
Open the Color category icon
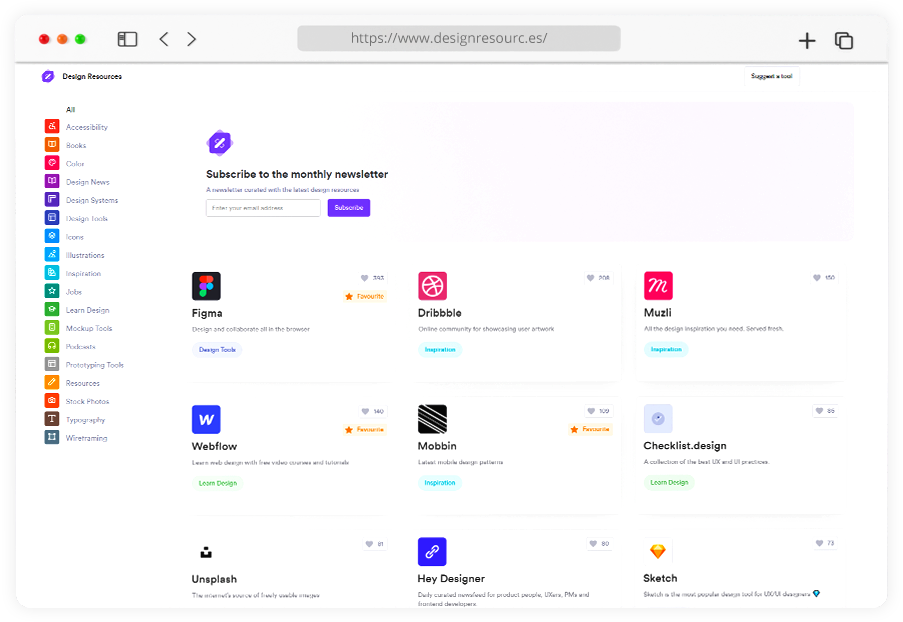[x=52, y=163]
